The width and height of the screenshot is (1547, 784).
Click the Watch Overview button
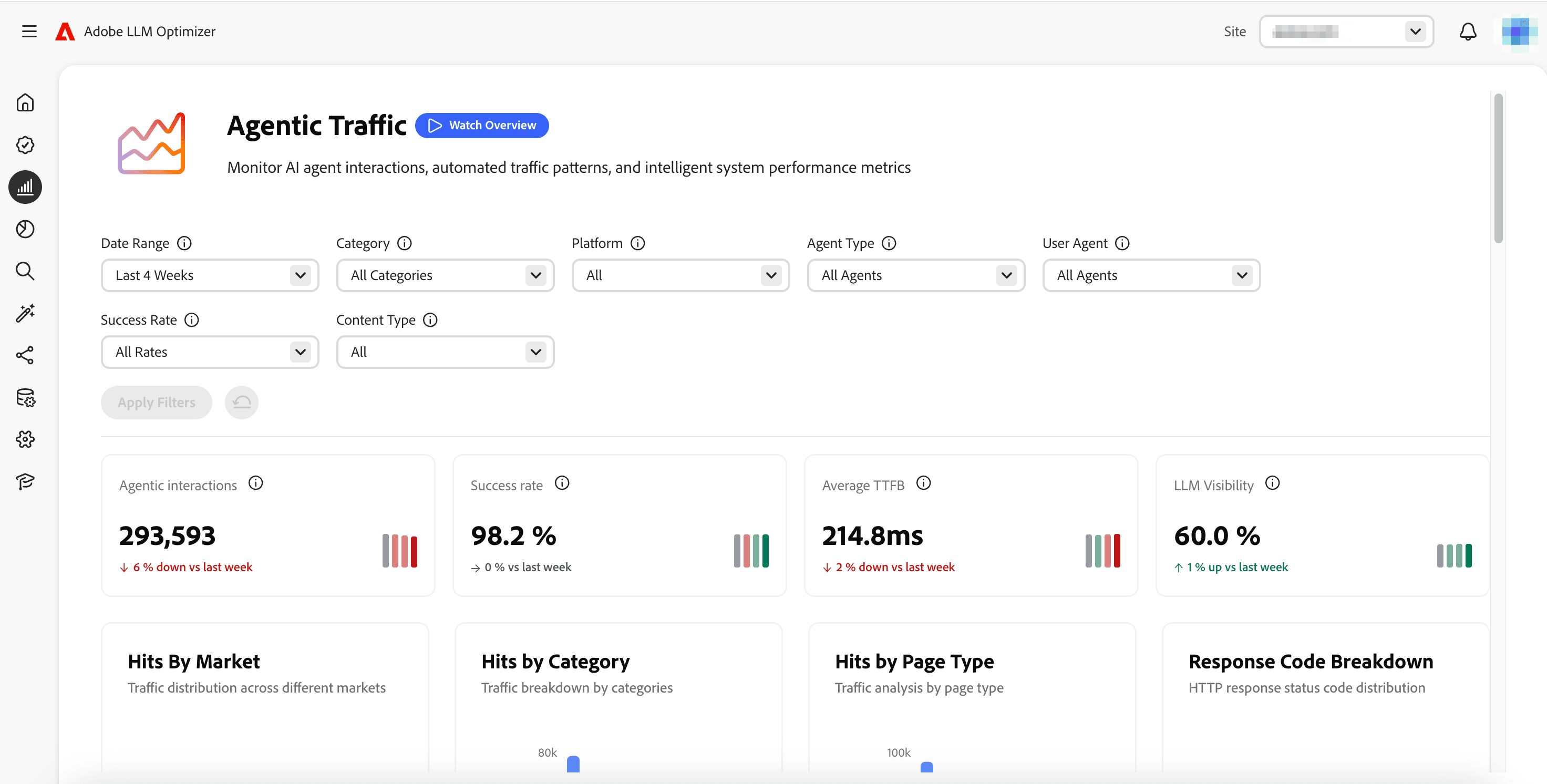[x=482, y=126]
